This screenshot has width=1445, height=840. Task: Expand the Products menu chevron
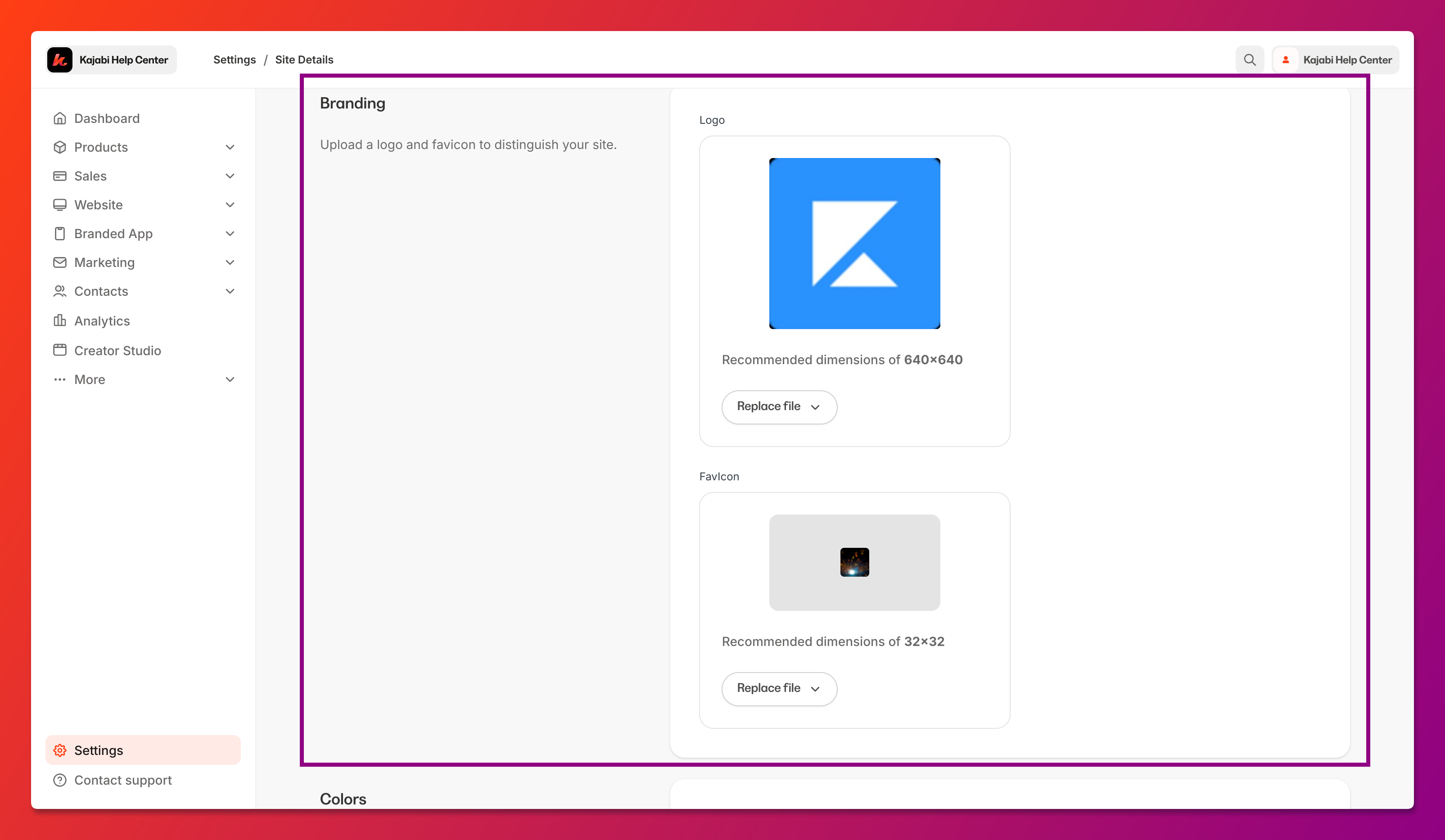(230, 147)
